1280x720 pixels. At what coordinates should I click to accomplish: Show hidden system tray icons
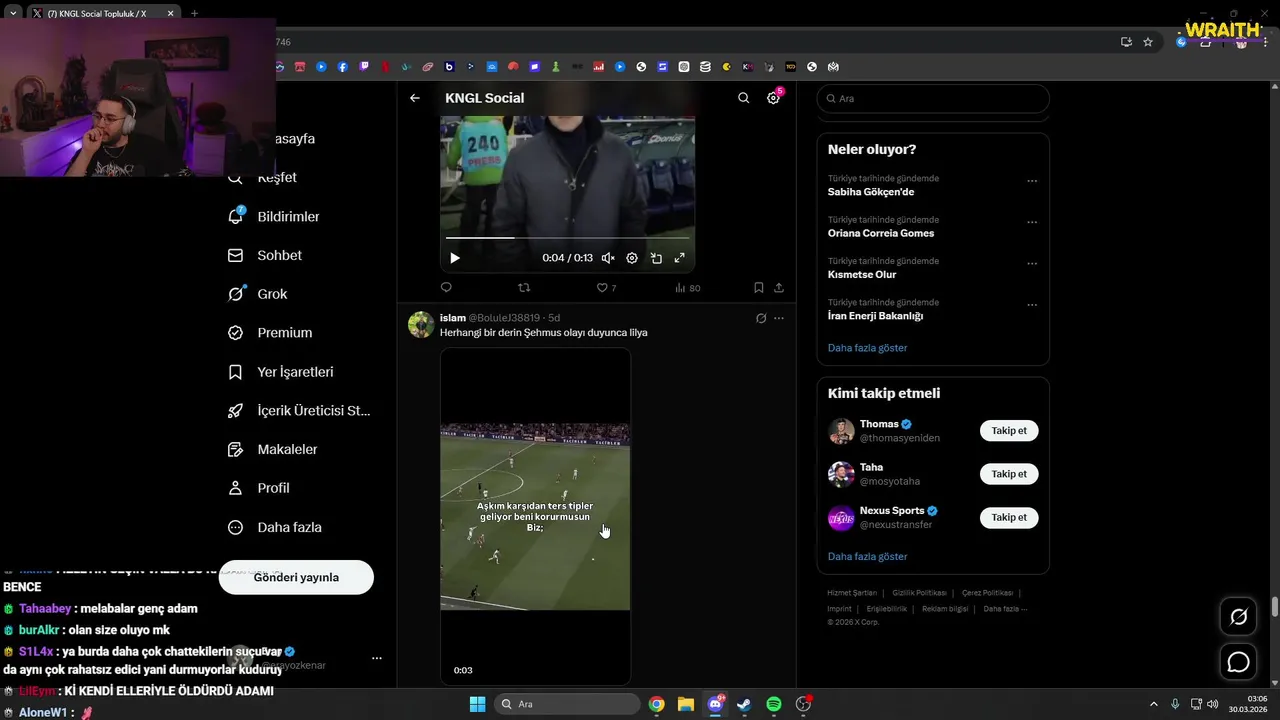(1153, 704)
